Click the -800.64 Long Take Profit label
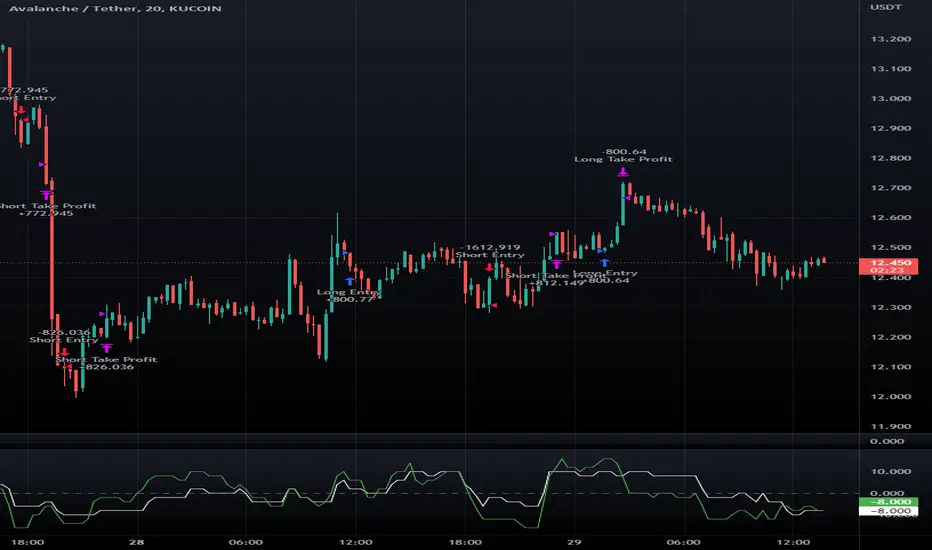 [x=624, y=155]
